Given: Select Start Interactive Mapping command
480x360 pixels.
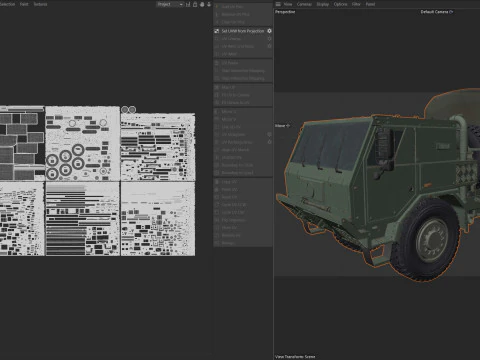Looking at the screenshot, I should (x=243, y=71).
